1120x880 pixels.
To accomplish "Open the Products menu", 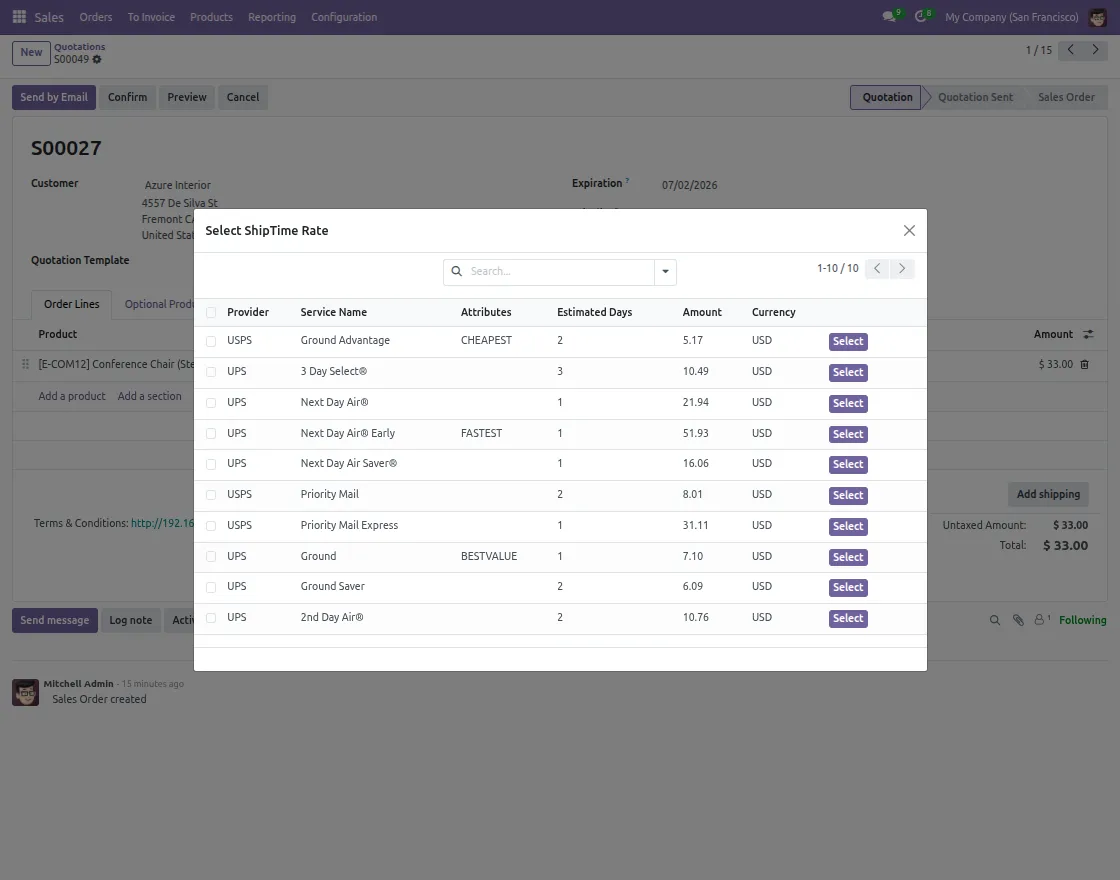I will 211,17.
